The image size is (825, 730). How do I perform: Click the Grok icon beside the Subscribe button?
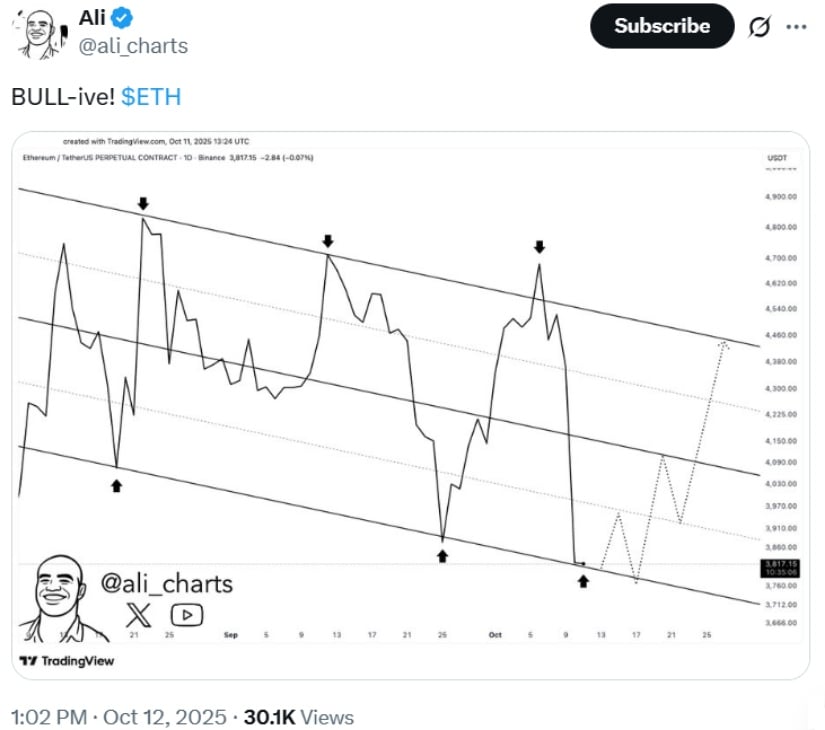758,26
